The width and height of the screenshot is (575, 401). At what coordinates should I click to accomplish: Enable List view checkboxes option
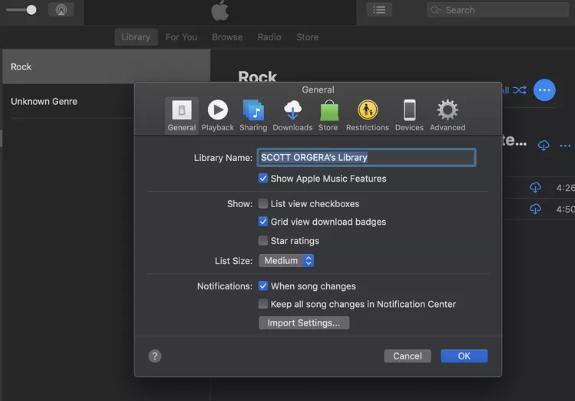263,203
